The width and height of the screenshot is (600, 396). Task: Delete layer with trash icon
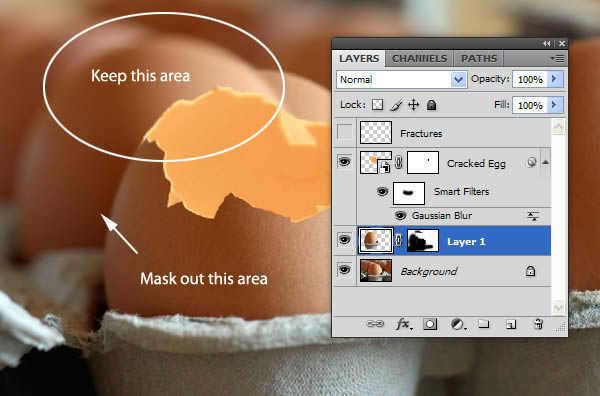point(538,324)
